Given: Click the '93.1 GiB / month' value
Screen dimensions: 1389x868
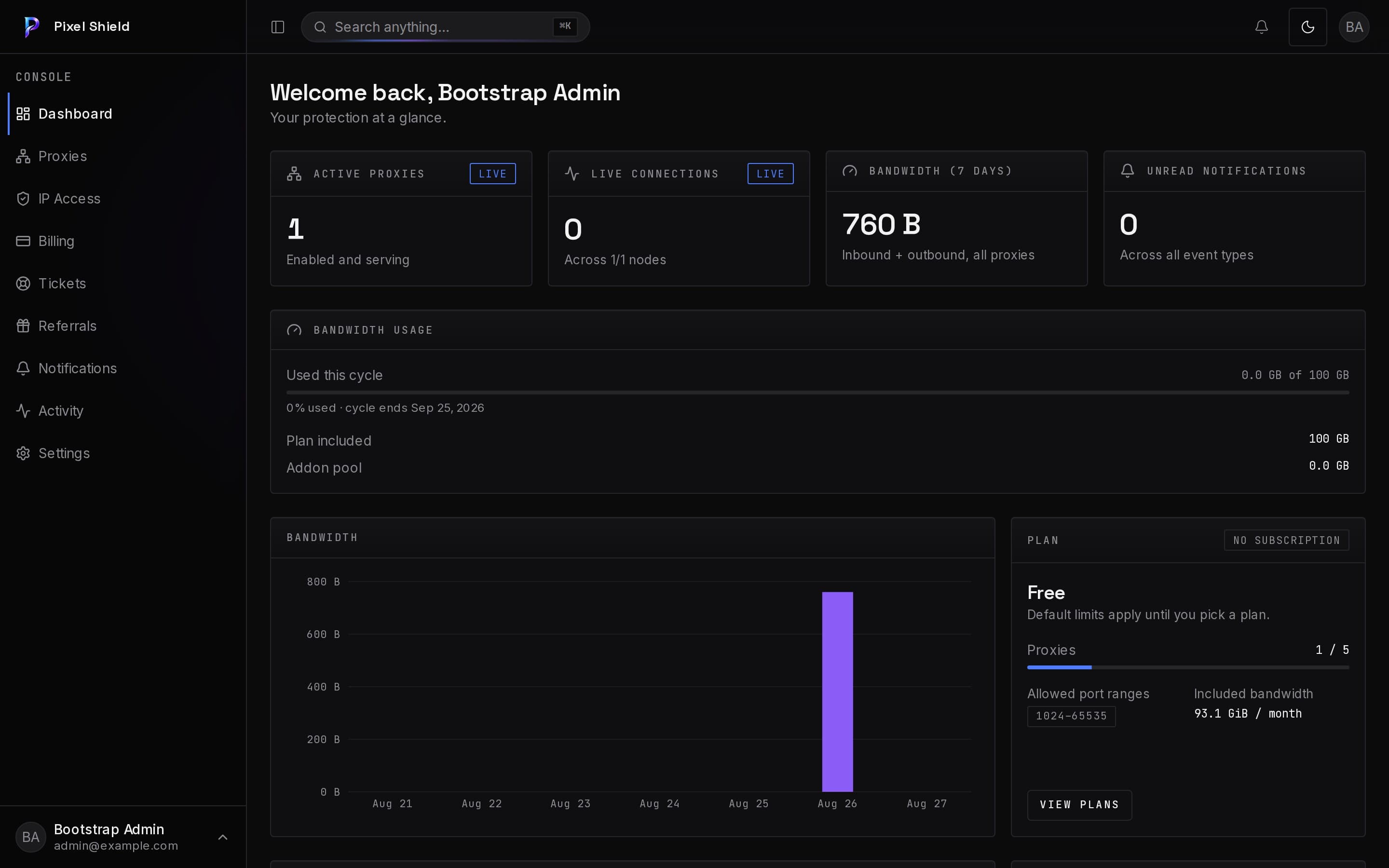Looking at the screenshot, I should pyautogui.click(x=1248, y=714).
